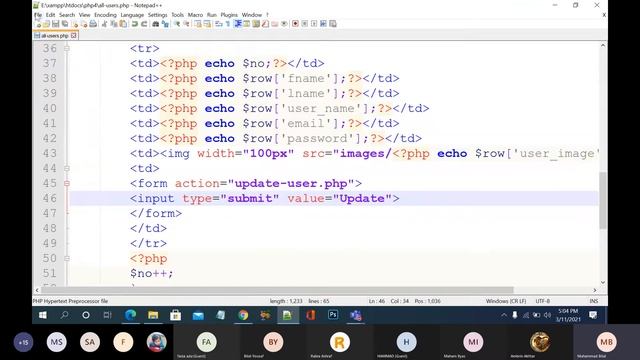
Task: Click the Paste clipboard toolbar icon
Action: pos(123,24)
